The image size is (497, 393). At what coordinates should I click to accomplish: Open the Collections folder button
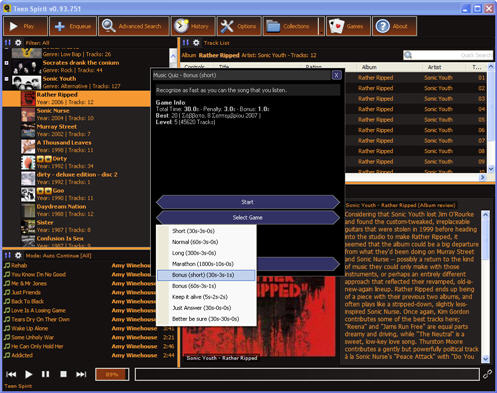click(291, 26)
